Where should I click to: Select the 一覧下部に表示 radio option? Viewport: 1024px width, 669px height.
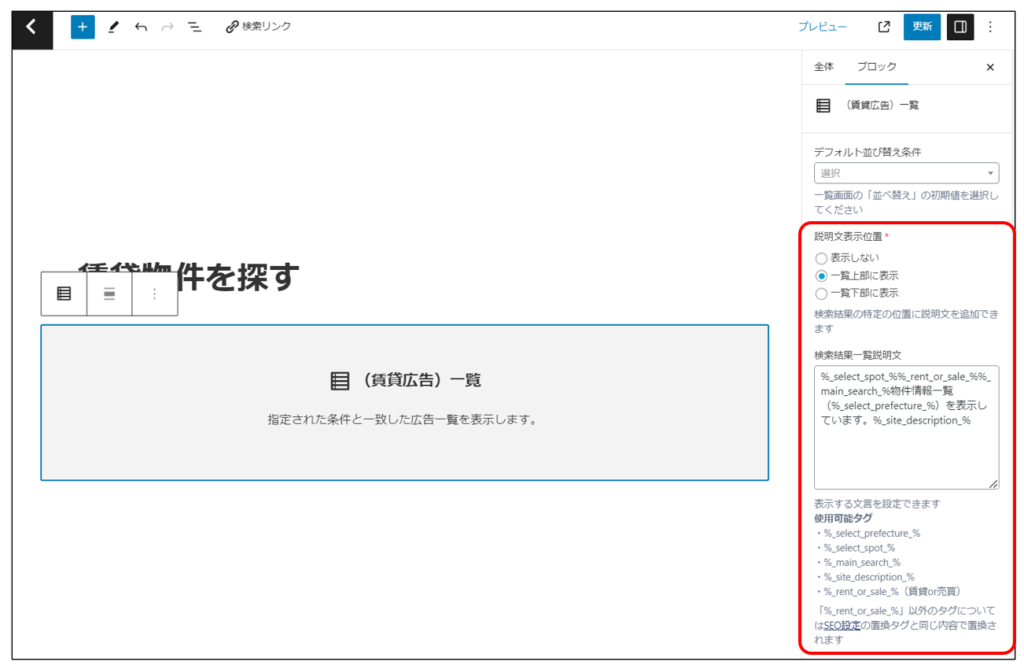coord(821,294)
